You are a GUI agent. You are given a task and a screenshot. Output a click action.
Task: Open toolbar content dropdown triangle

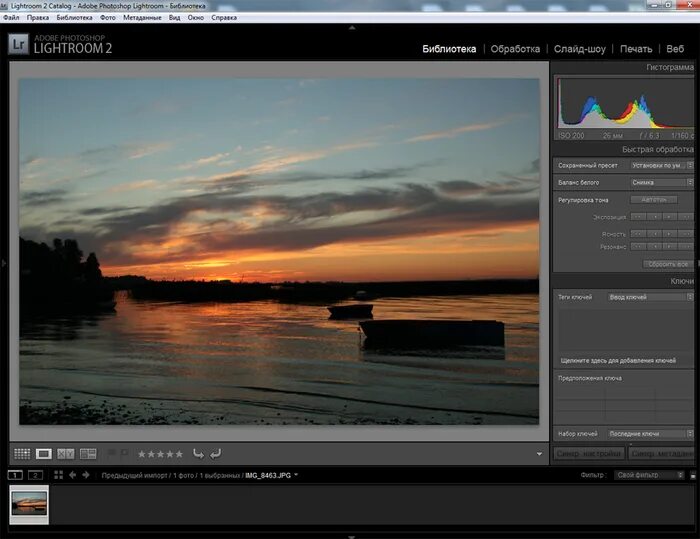pyautogui.click(x=539, y=454)
